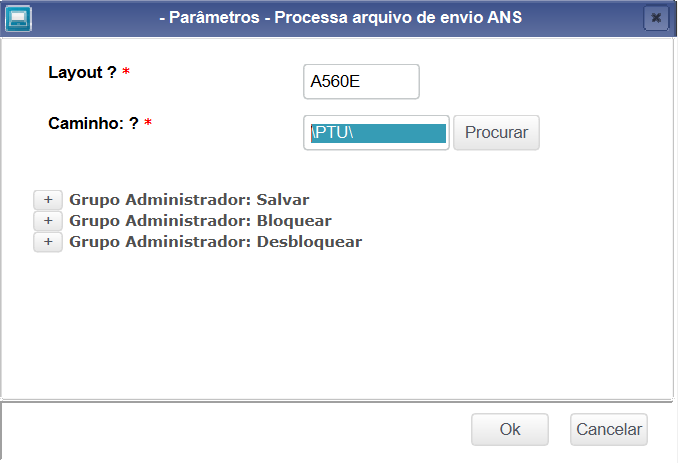Focus the Caminho path input field
Image resolution: width=683 pixels, height=463 pixels.
point(376,133)
